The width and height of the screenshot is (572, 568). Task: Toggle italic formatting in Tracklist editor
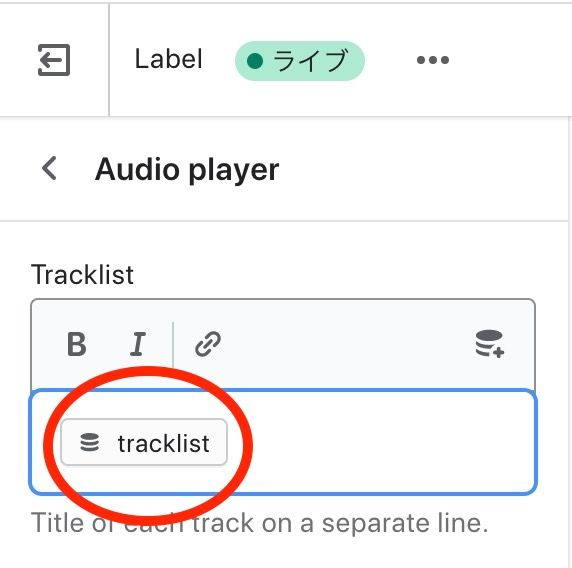pos(138,344)
